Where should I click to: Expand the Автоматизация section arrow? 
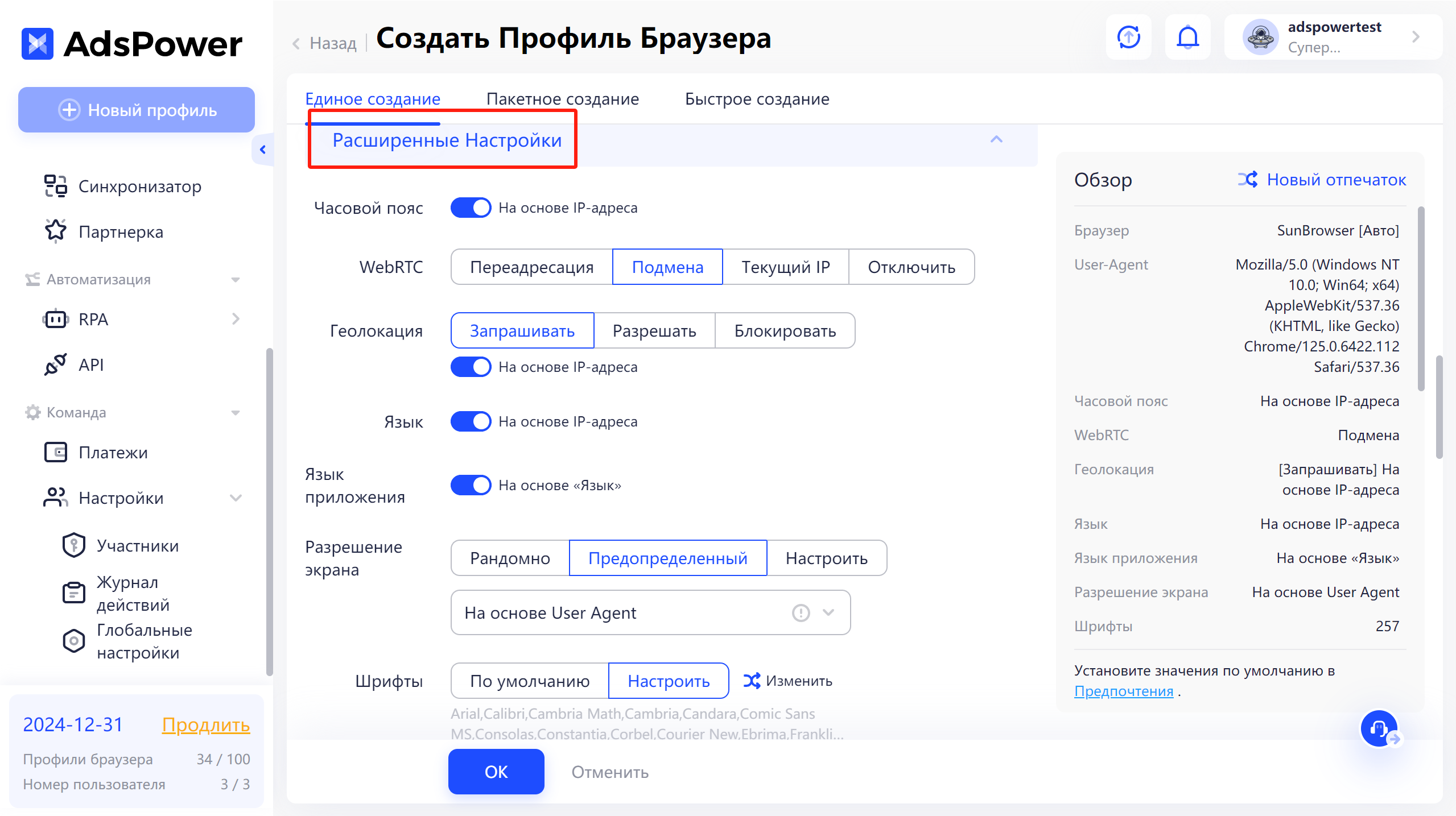coord(235,280)
